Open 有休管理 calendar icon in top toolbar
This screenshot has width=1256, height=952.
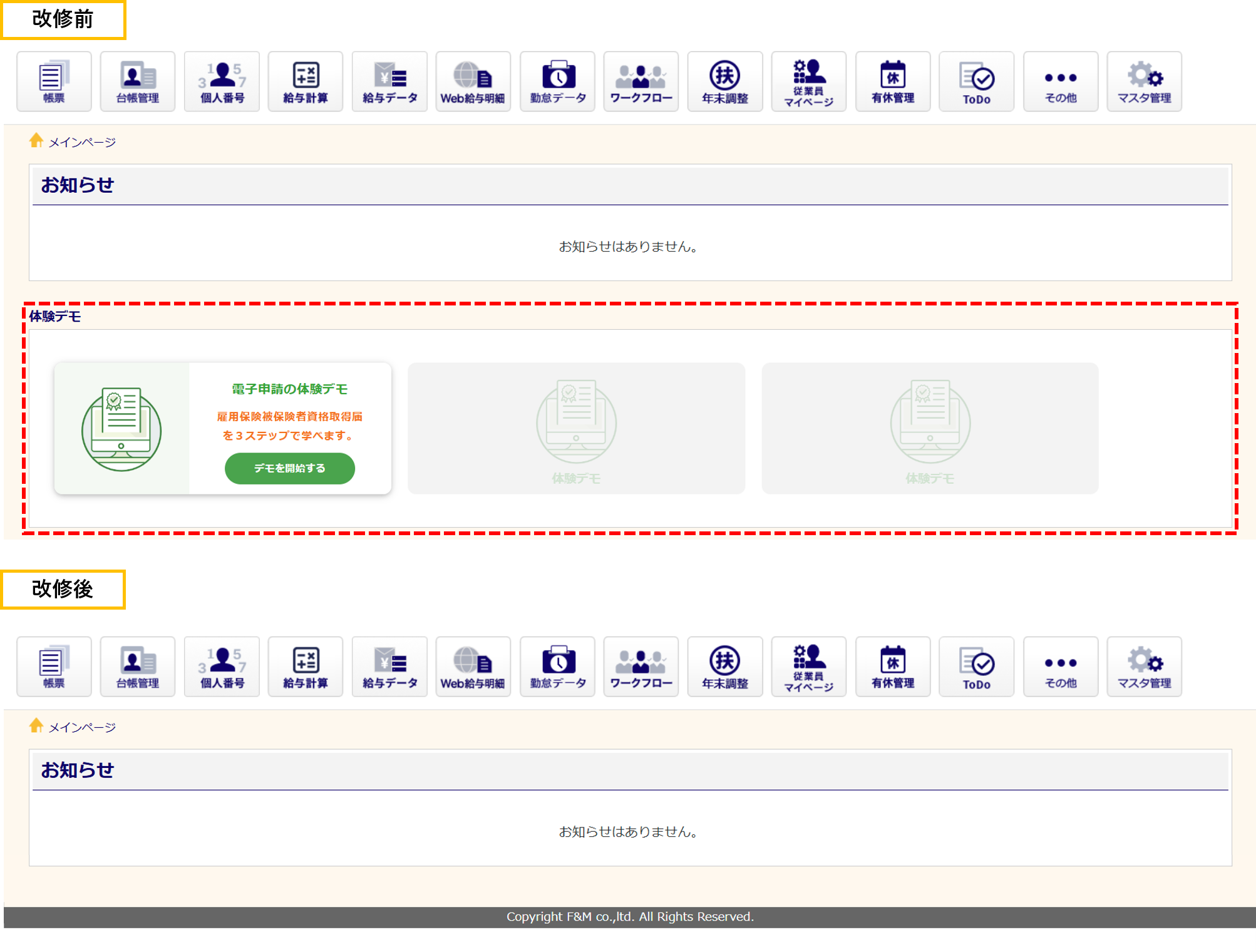coord(893,81)
